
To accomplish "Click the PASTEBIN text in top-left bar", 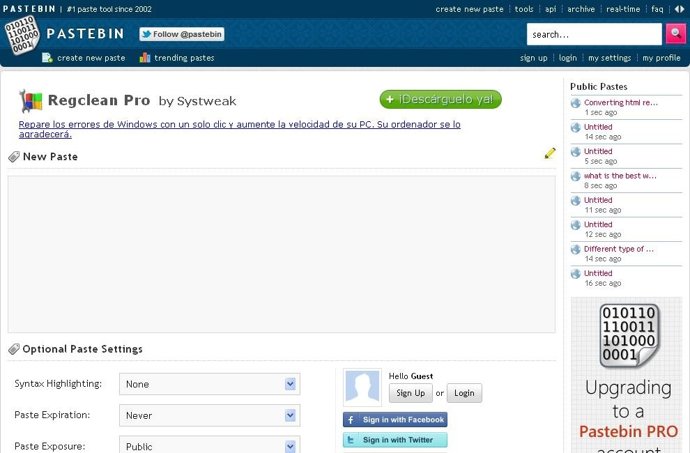I will point(29,9).
